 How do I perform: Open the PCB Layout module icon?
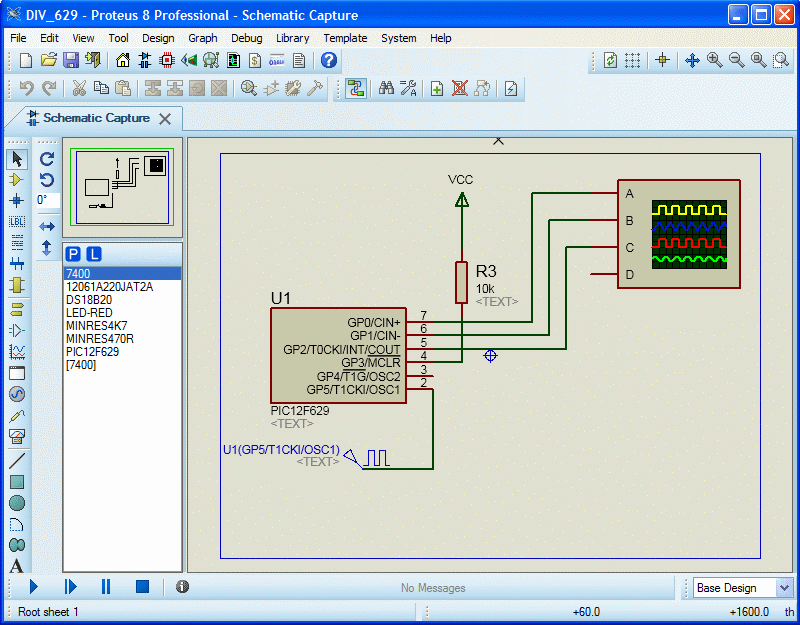pyautogui.click(x=167, y=61)
